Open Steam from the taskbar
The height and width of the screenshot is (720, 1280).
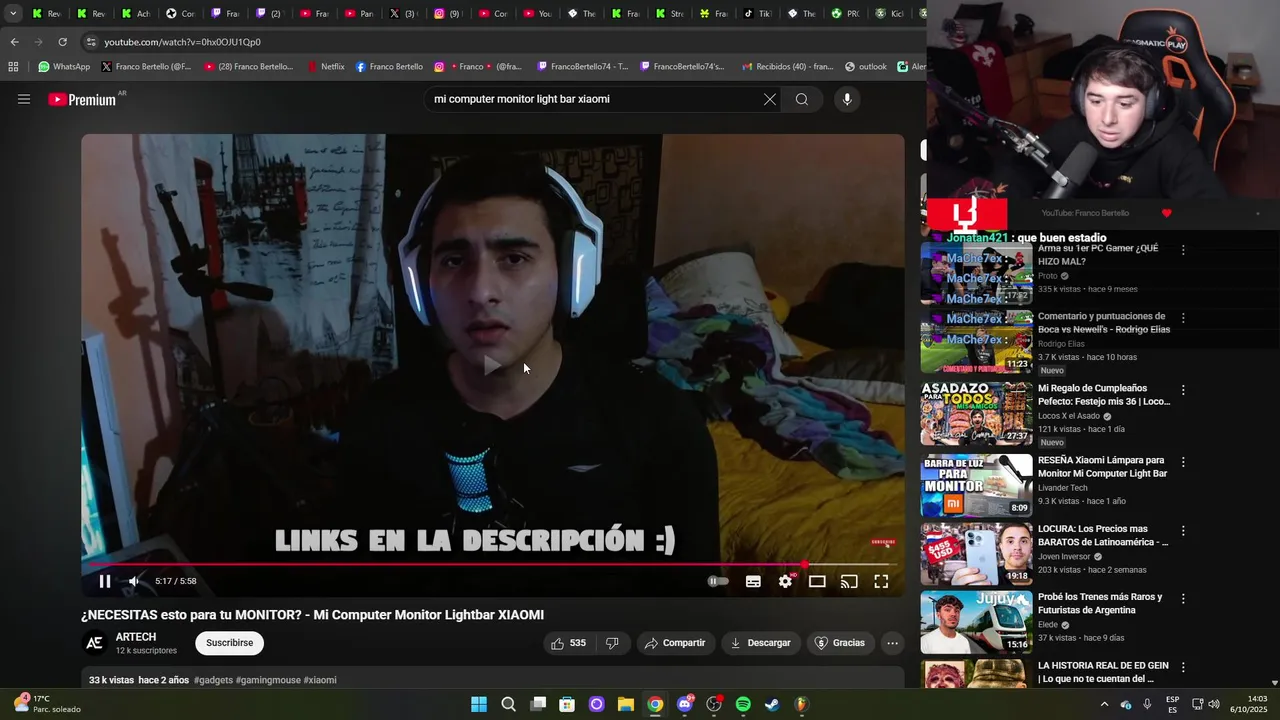(772, 704)
